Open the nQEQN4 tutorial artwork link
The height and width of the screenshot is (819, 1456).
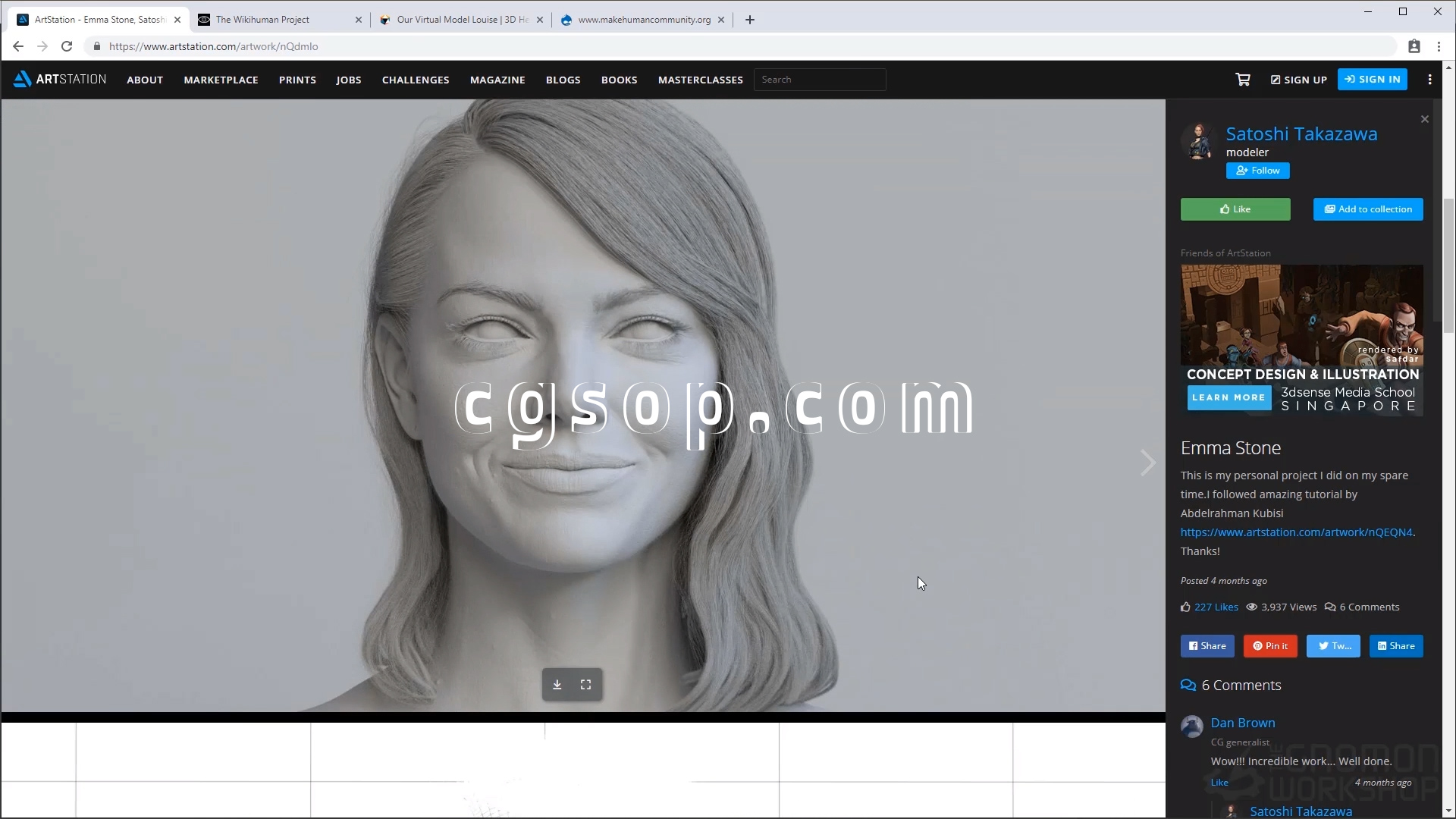point(1296,532)
